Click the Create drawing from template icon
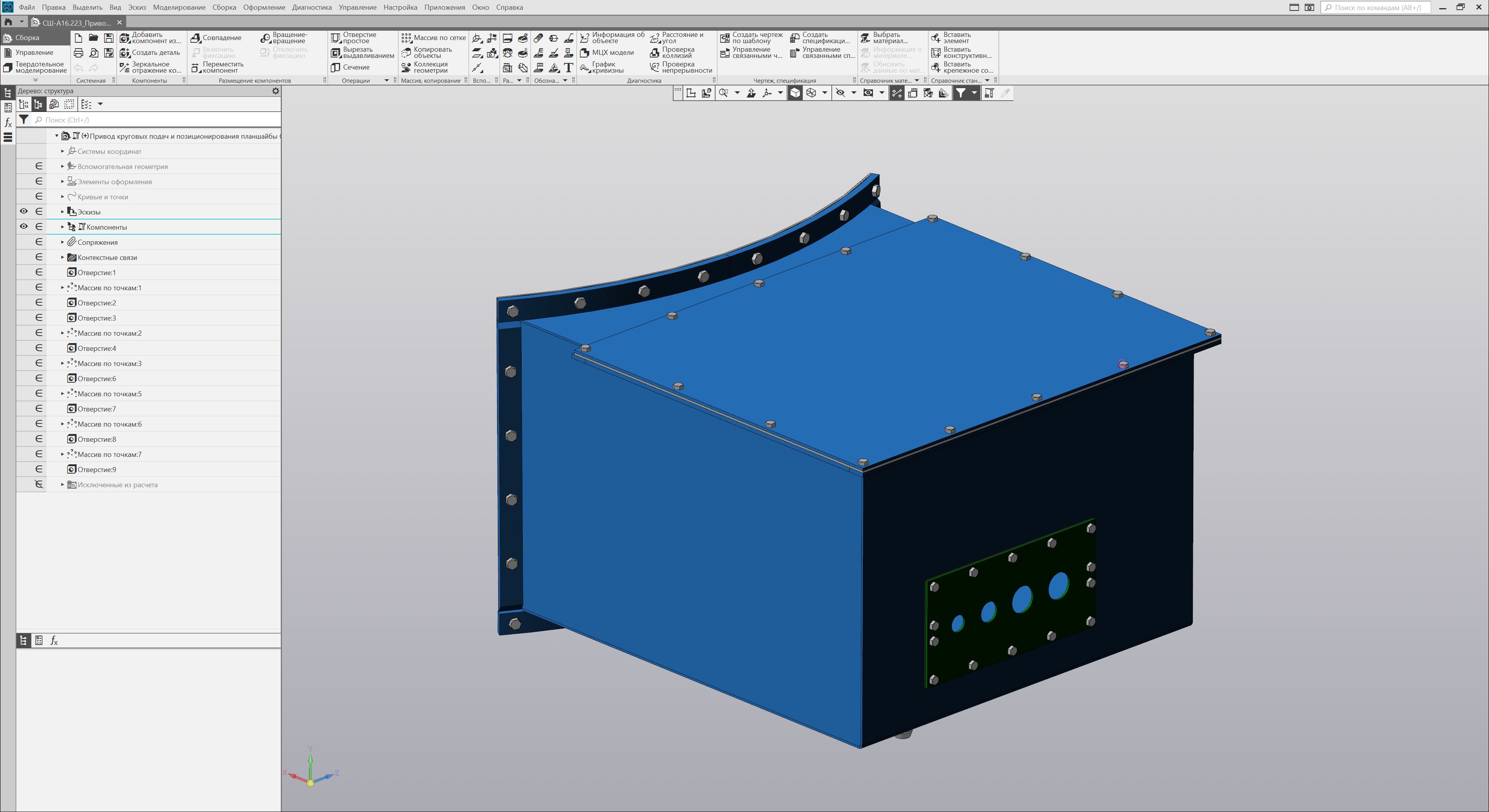 725,38
